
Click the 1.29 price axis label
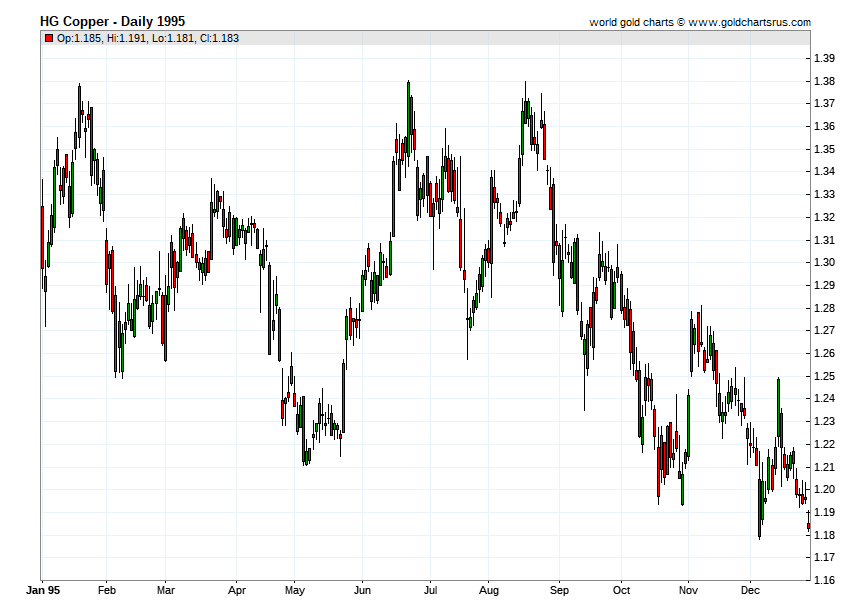[825, 285]
